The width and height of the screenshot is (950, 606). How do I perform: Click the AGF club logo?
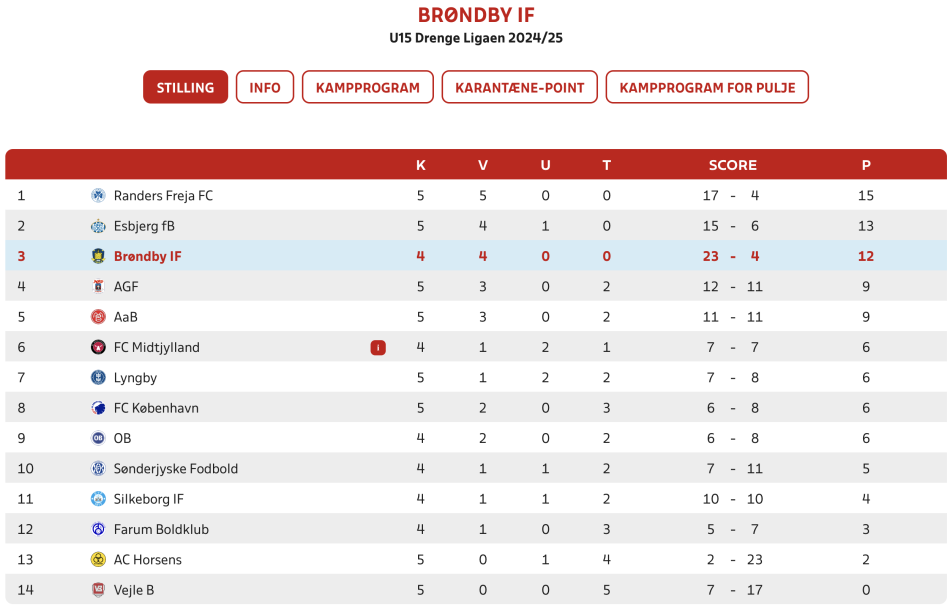click(98, 287)
